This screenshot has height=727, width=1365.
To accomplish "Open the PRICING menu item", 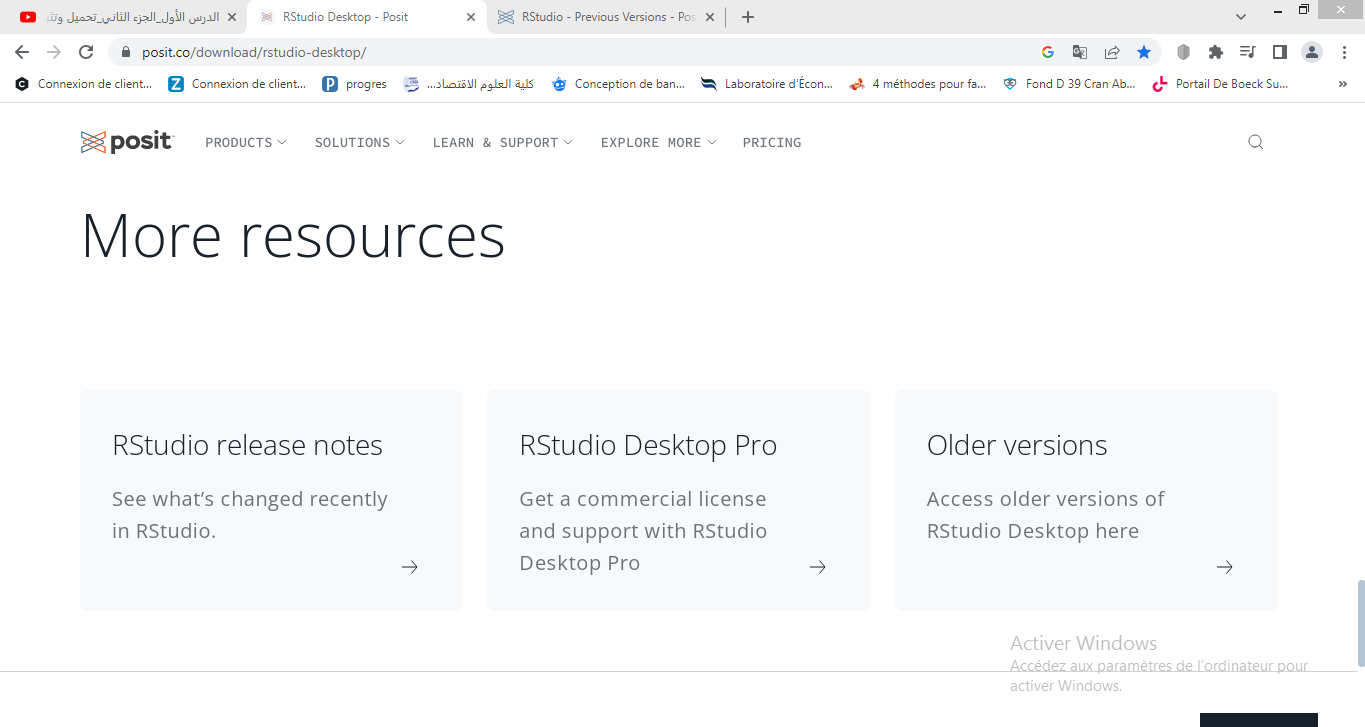I will coord(771,142).
